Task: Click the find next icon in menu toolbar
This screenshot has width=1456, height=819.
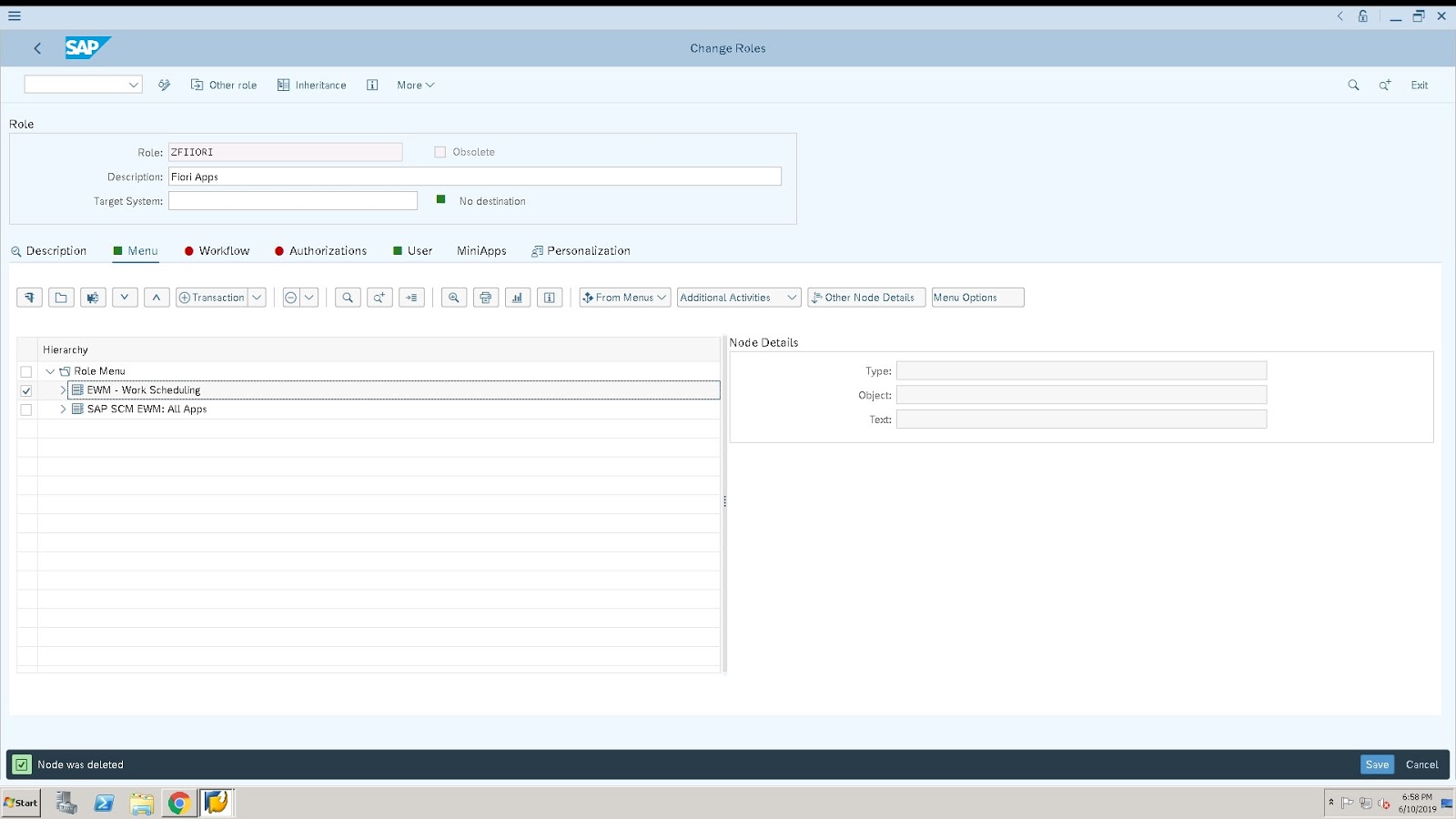Action: point(379,298)
